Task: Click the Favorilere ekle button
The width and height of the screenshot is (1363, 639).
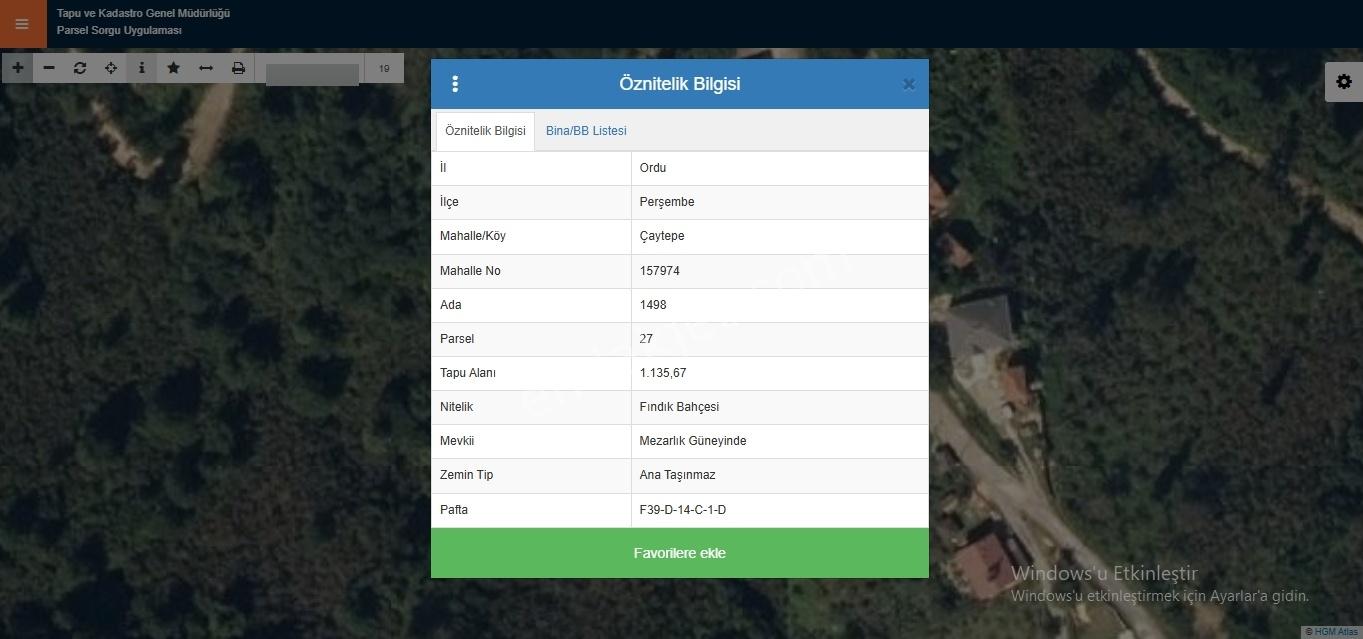Action: pos(680,553)
